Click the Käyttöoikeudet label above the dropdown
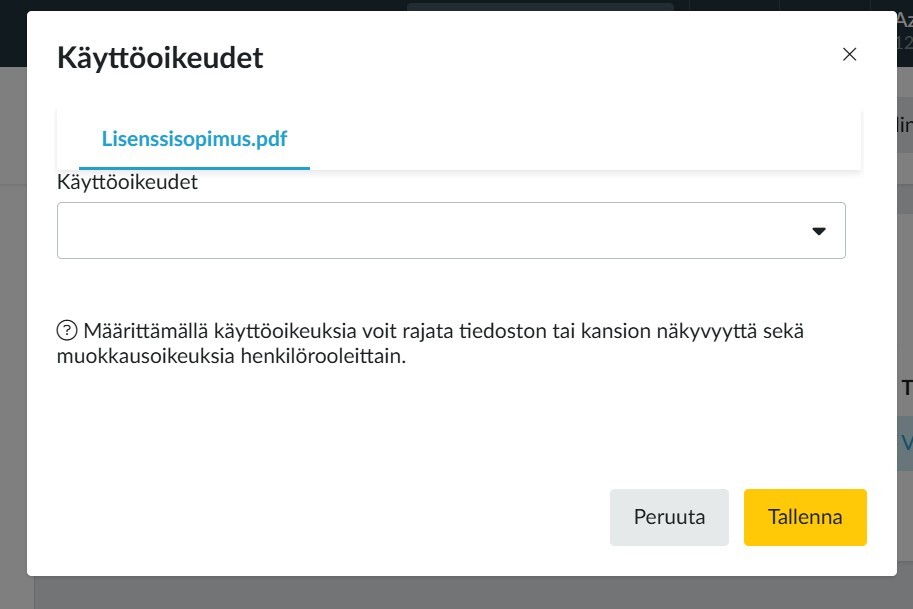This screenshot has width=913, height=609. click(x=127, y=183)
